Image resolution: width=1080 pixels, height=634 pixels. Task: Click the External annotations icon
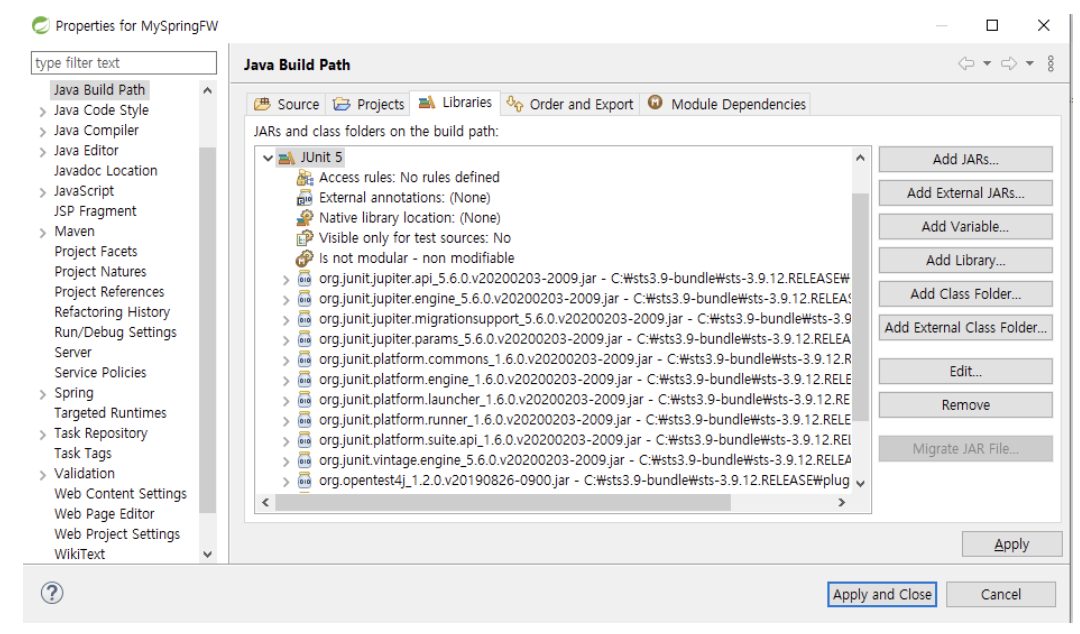[304, 198]
